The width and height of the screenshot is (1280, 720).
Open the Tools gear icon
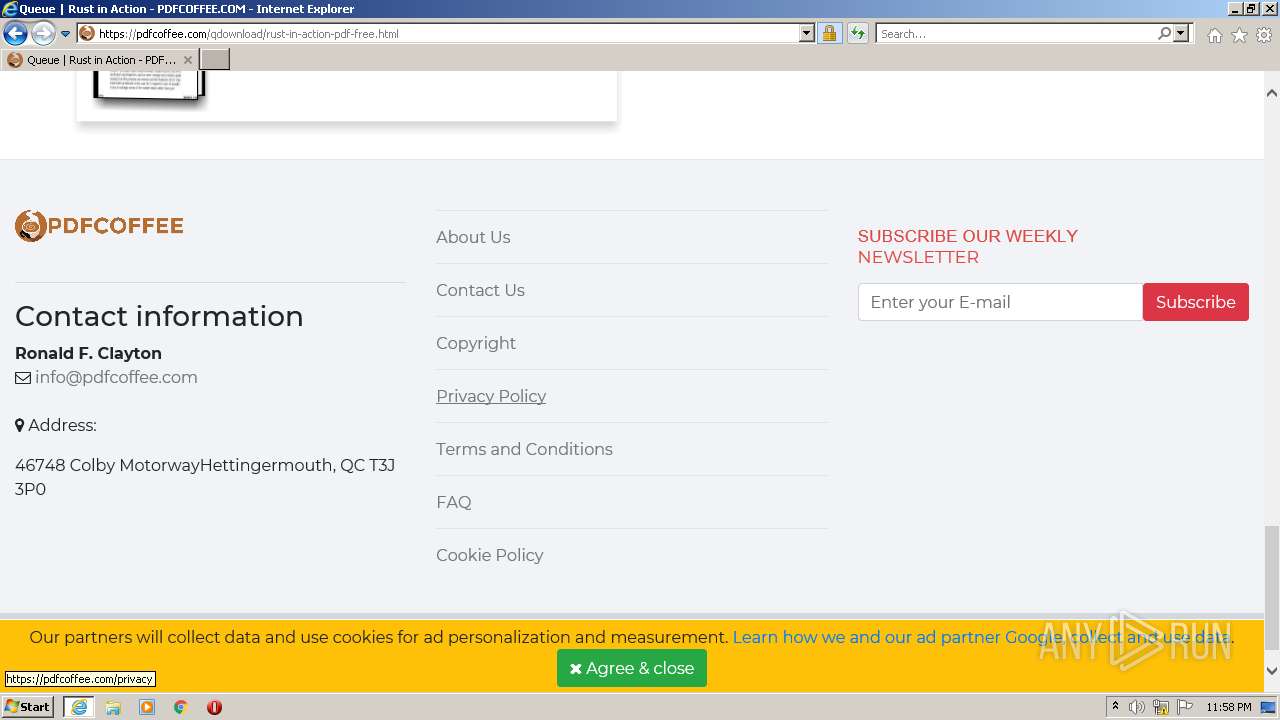click(1264, 35)
